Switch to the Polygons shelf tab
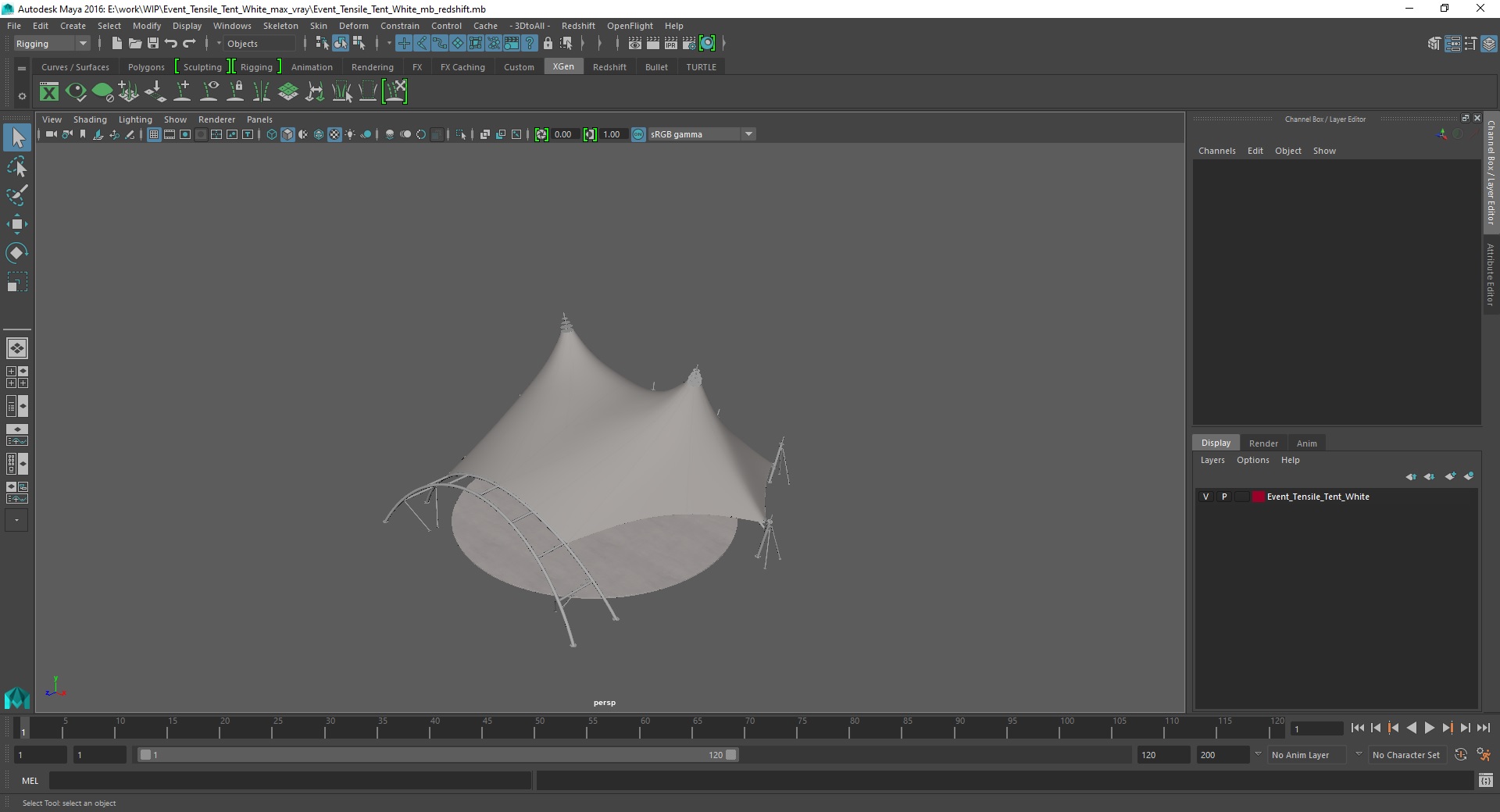The width and height of the screenshot is (1500, 812). 146,67
